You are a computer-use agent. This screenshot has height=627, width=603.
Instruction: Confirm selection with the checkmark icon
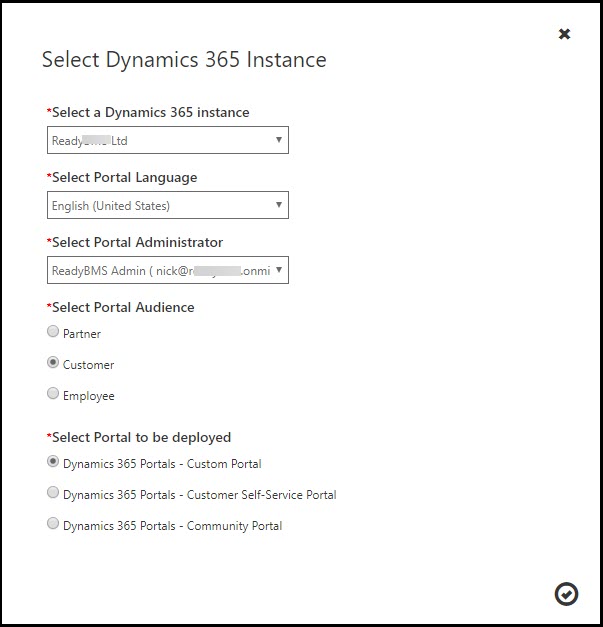(566, 594)
